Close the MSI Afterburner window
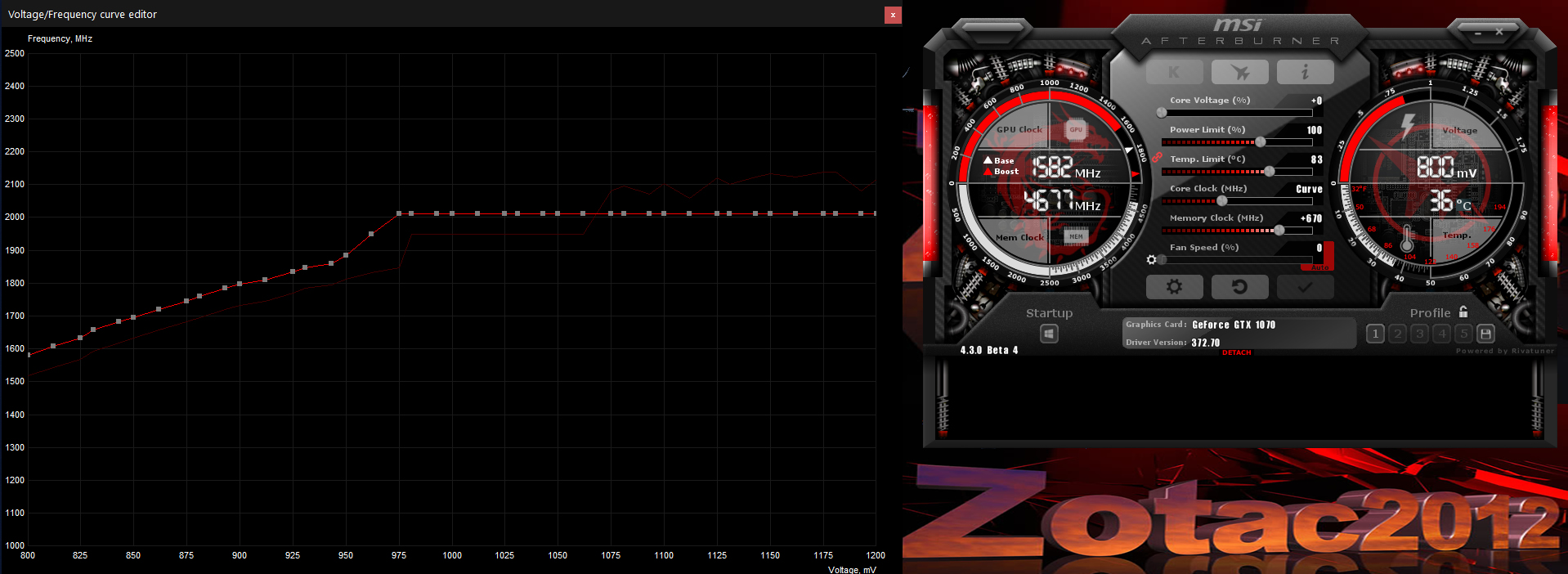 (1499, 32)
